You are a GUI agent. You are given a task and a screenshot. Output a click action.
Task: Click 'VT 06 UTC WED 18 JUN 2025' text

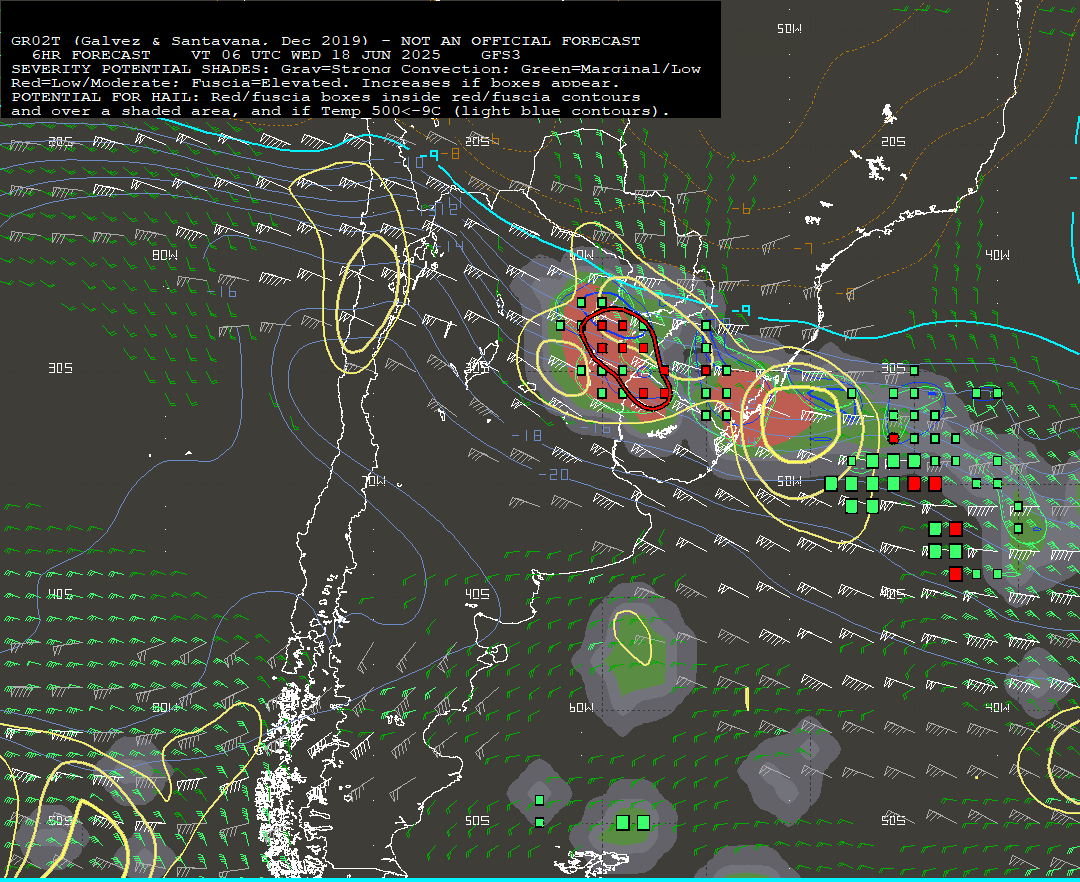click(x=315, y=54)
